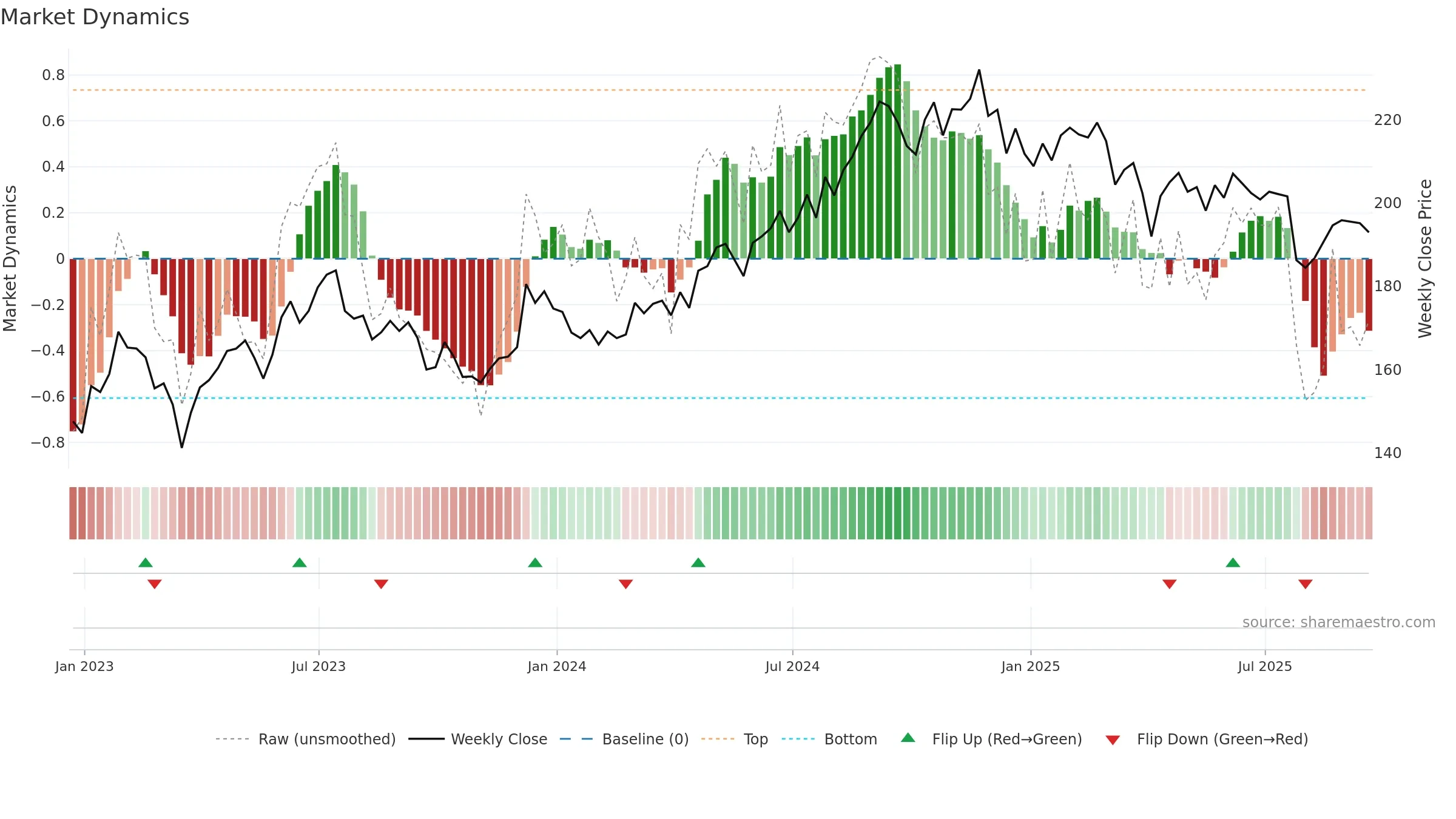Viewport: 1456px width, 819px height.
Task: Click the Jul 2025 x-axis label
Action: 1265,666
